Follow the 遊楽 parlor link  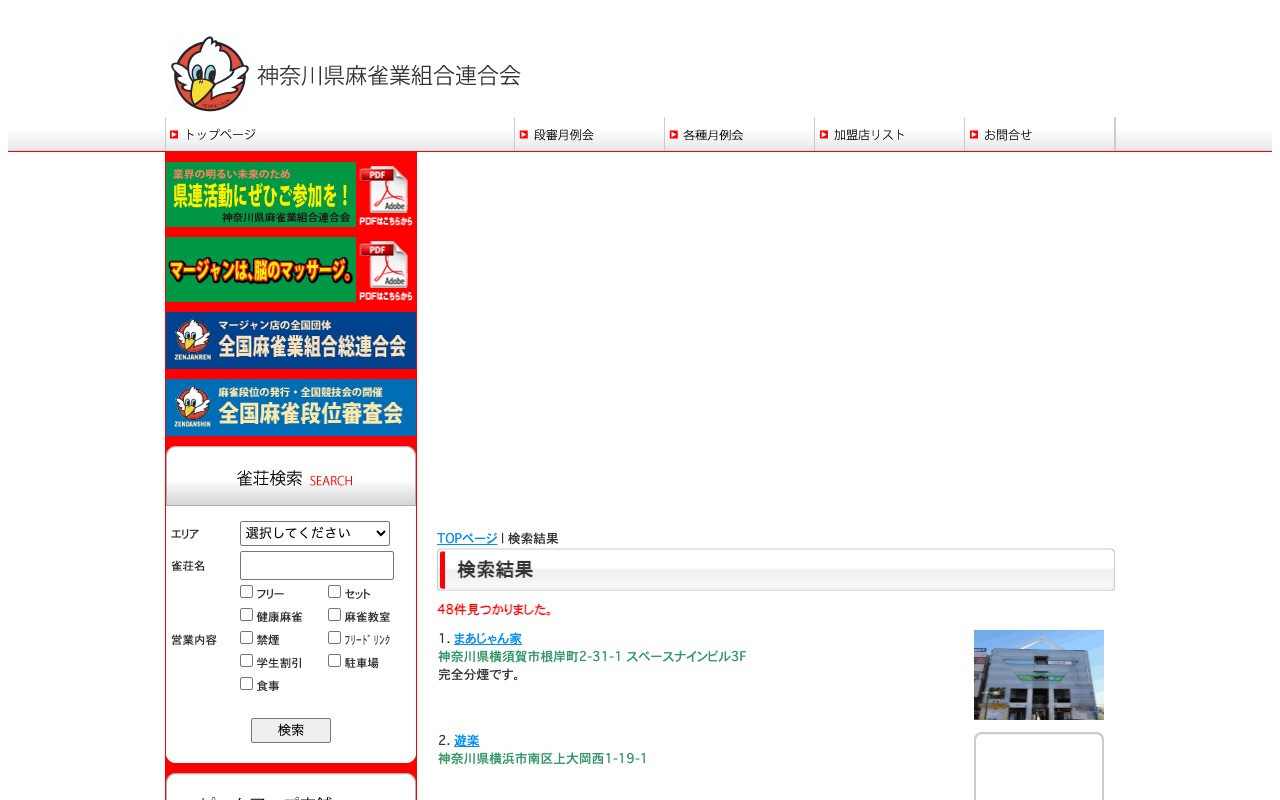tap(466, 740)
